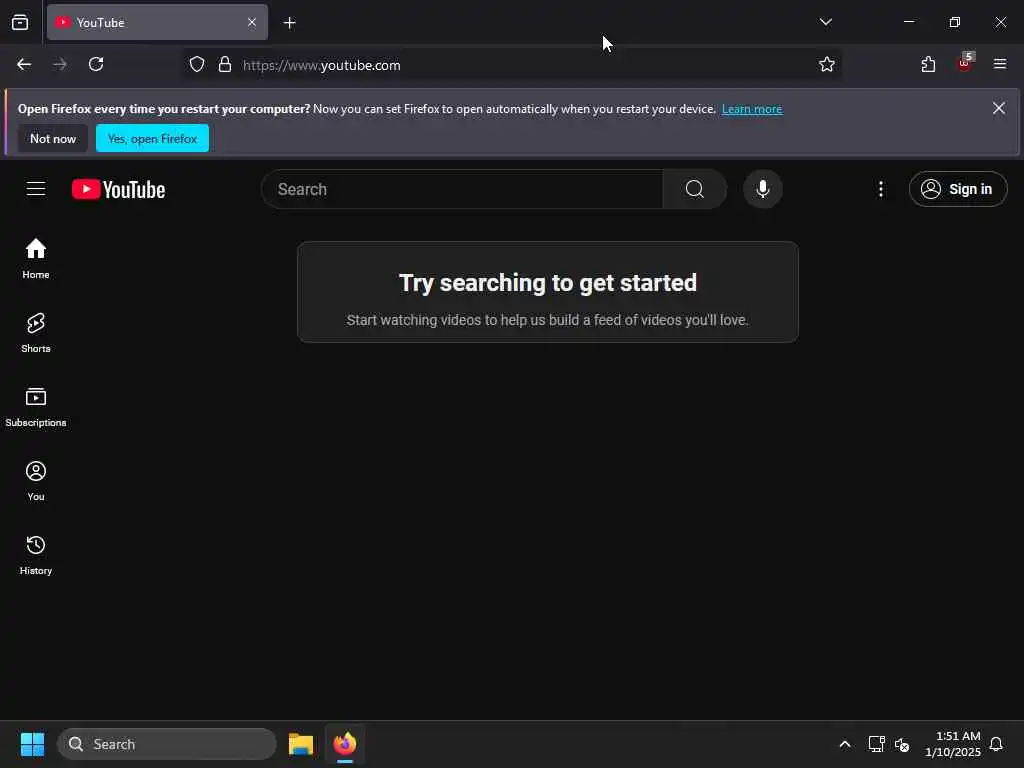Screen dimensions: 1024x768
Task: Open Firefox tracking protection shield
Action: point(197,65)
